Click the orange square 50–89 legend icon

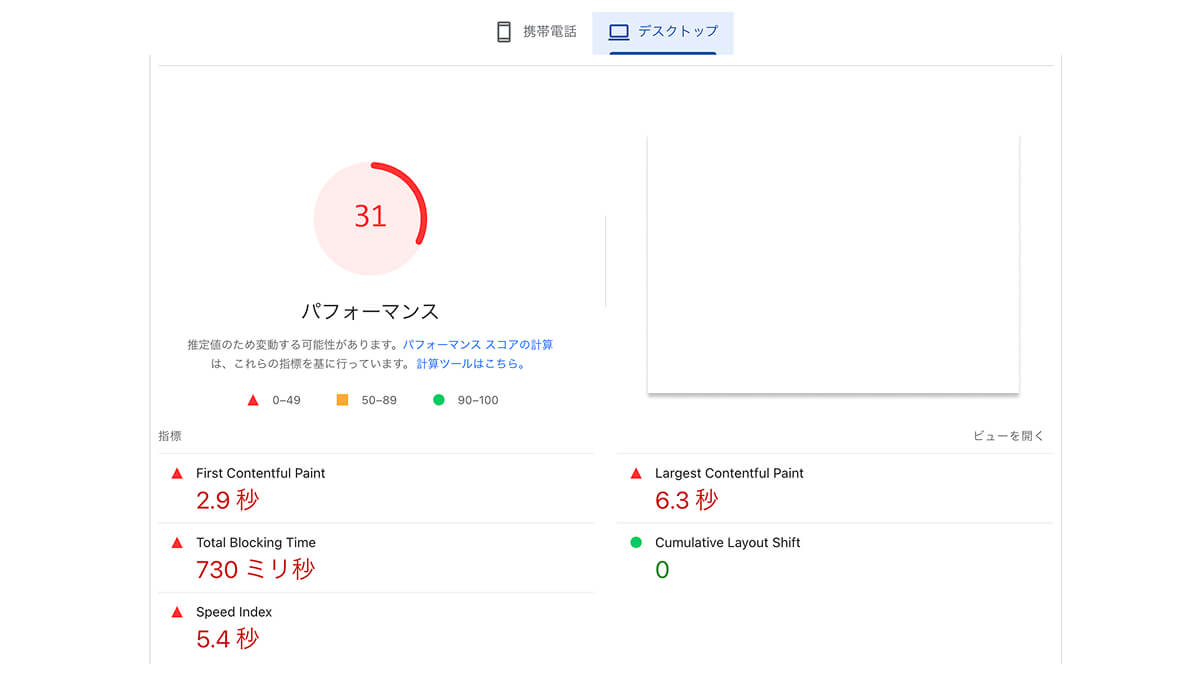tap(342, 400)
